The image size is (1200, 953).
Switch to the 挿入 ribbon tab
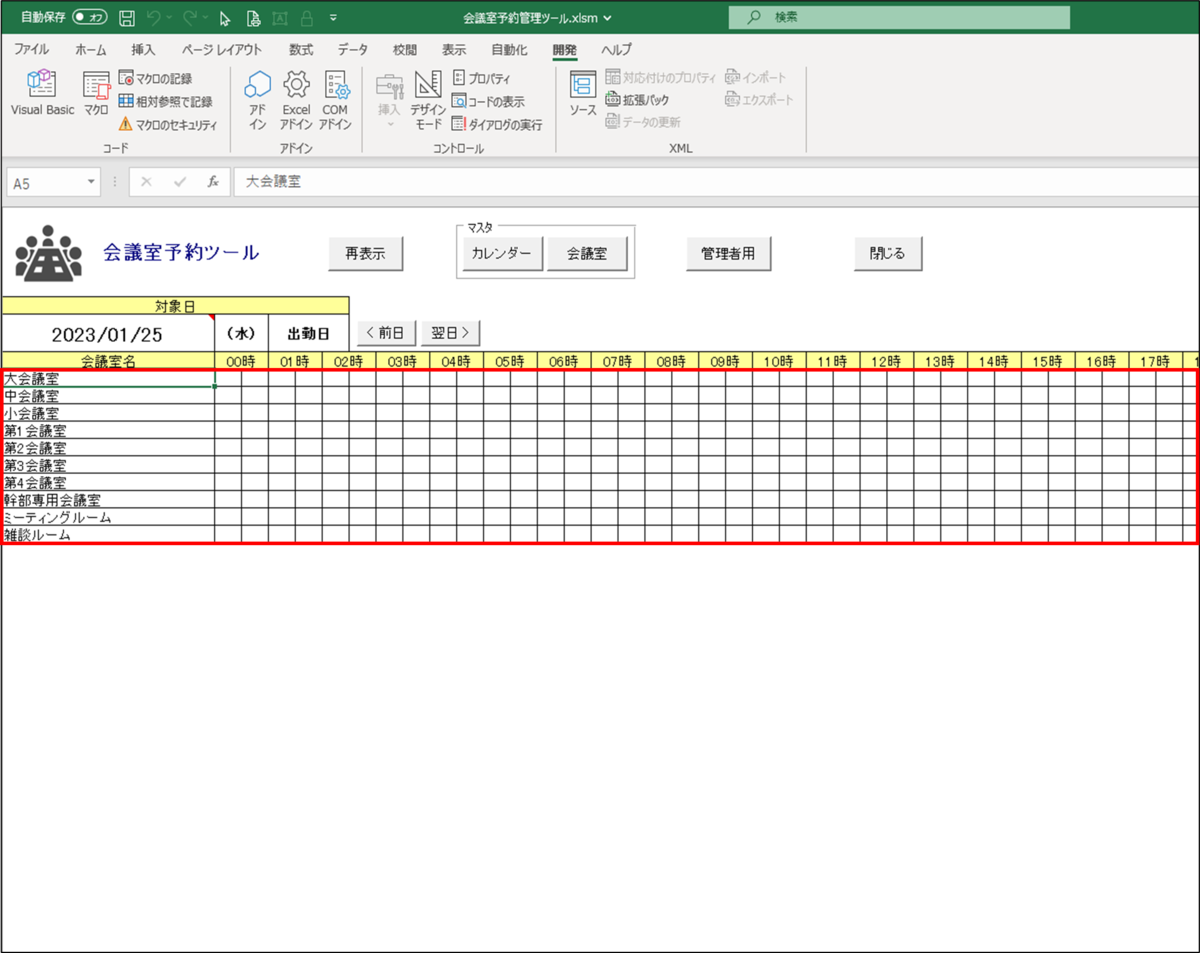pos(143,49)
